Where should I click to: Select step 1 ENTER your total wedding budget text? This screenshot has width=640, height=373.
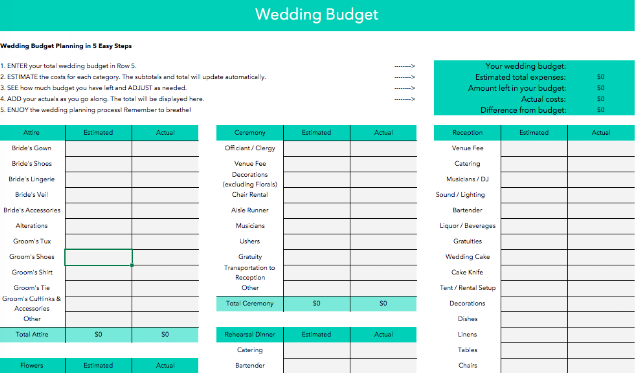pyautogui.click(x=69, y=66)
